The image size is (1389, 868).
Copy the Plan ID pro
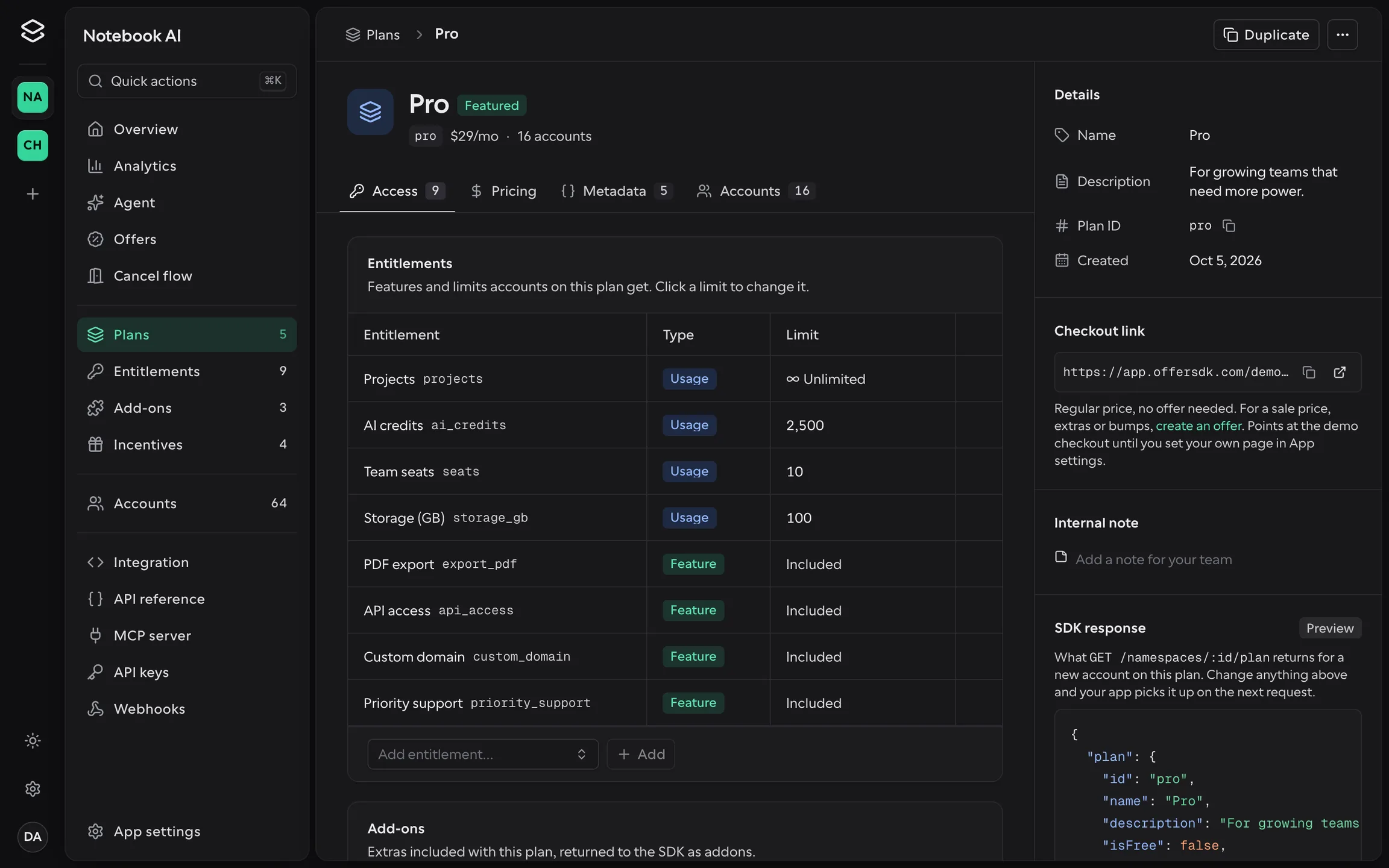(1229, 226)
